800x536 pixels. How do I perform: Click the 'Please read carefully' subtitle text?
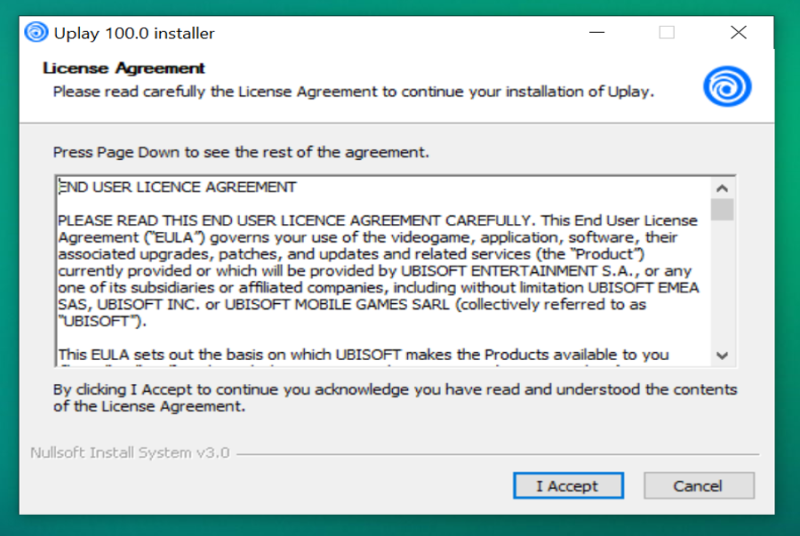click(354, 92)
